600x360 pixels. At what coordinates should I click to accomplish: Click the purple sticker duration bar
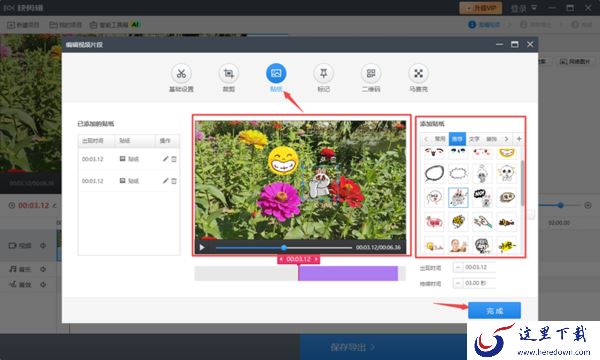[348, 274]
